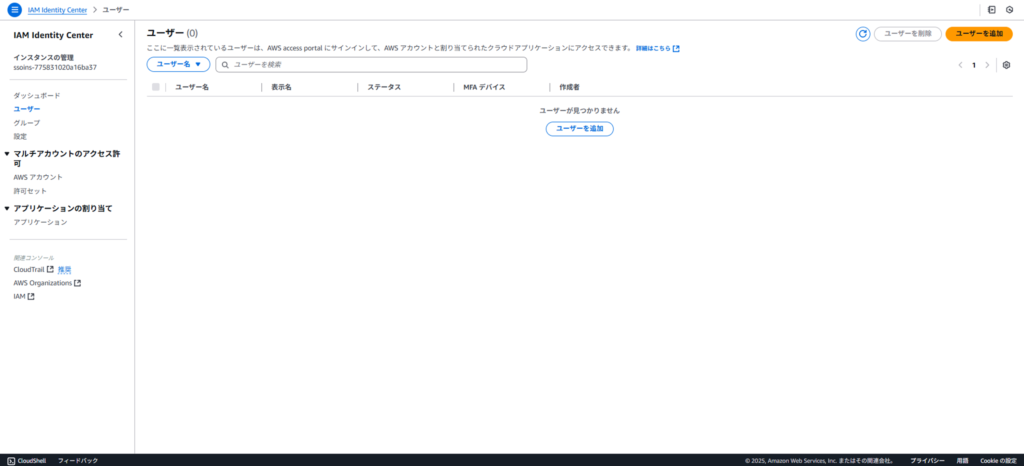The height and width of the screenshot is (466, 1024).
Task: Open the 用語 footer link
Action: coord(963,461)
